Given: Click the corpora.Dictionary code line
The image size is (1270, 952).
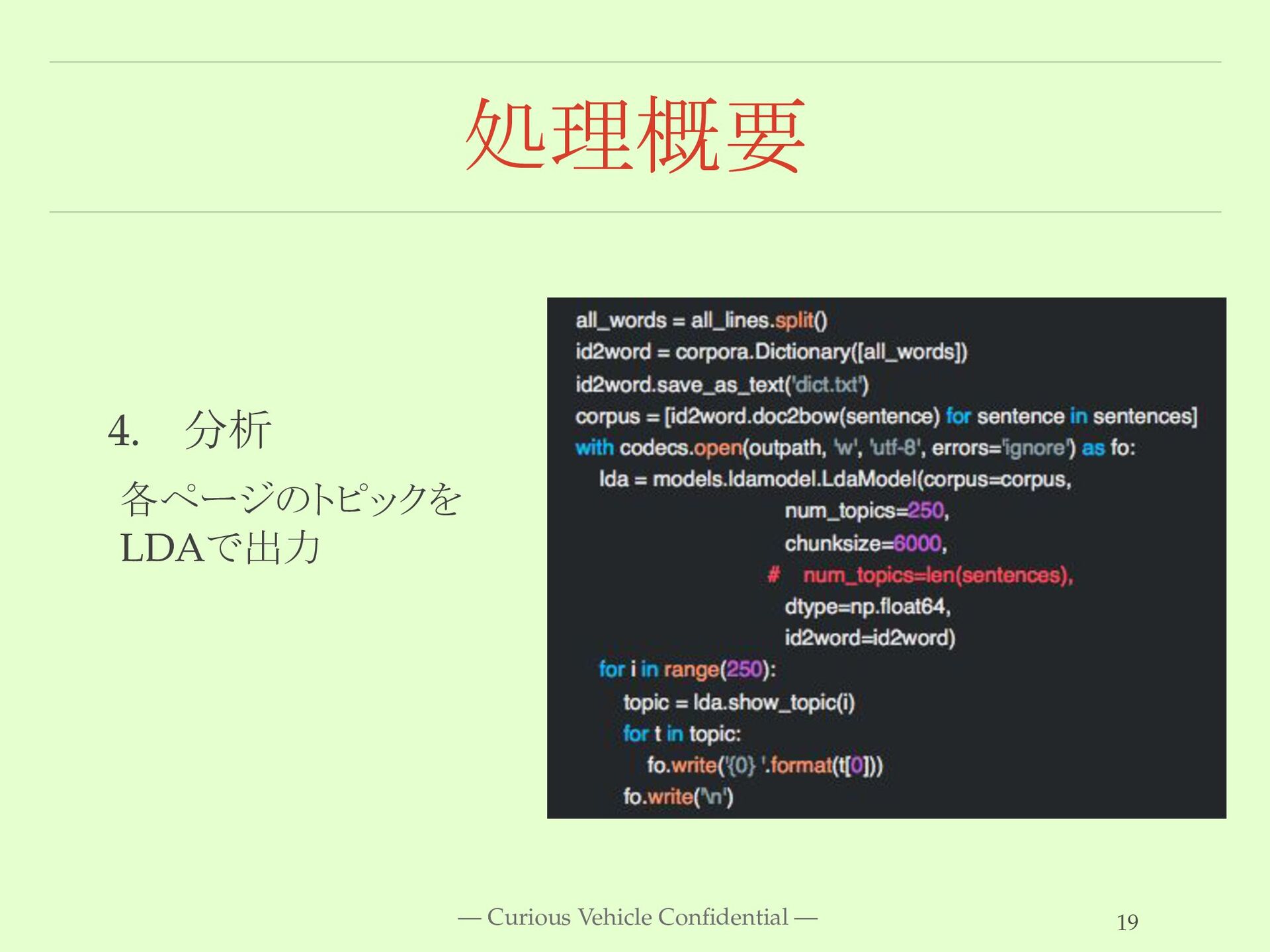Looking at the screenshot, I should pyautogui.click(x=771, y=352).
